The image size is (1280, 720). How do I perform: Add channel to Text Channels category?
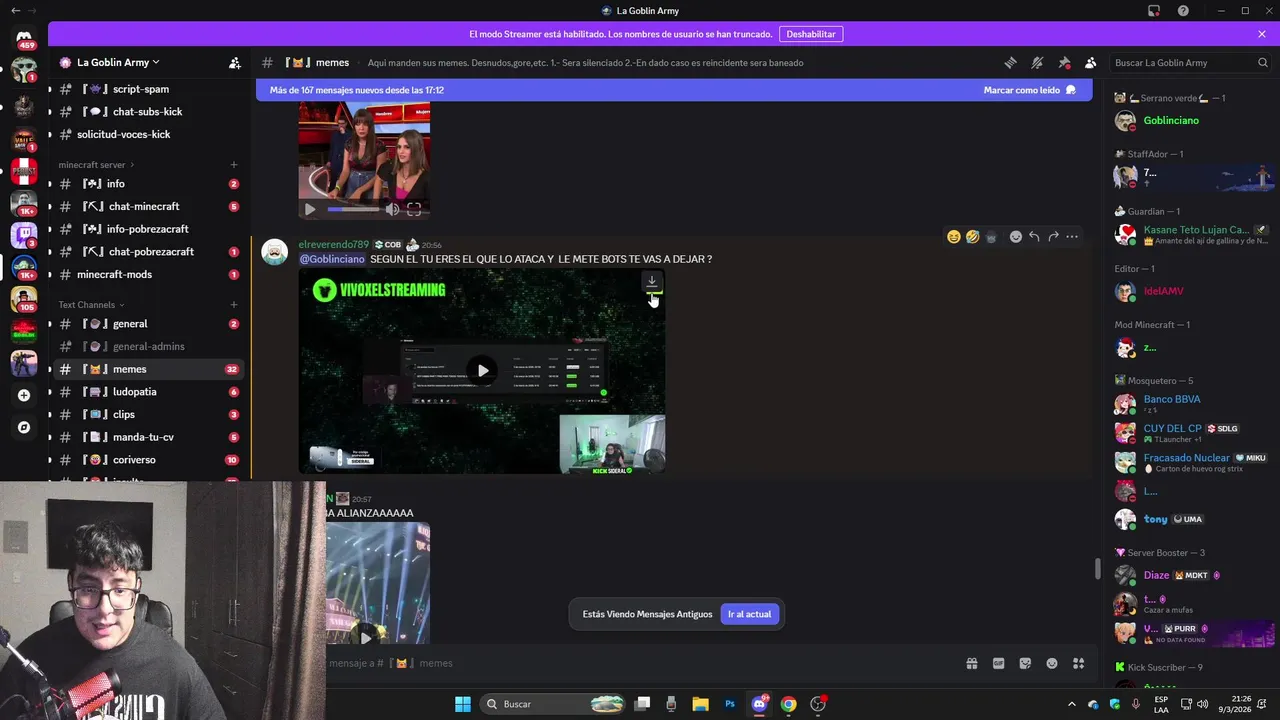(x=234, y=305)
